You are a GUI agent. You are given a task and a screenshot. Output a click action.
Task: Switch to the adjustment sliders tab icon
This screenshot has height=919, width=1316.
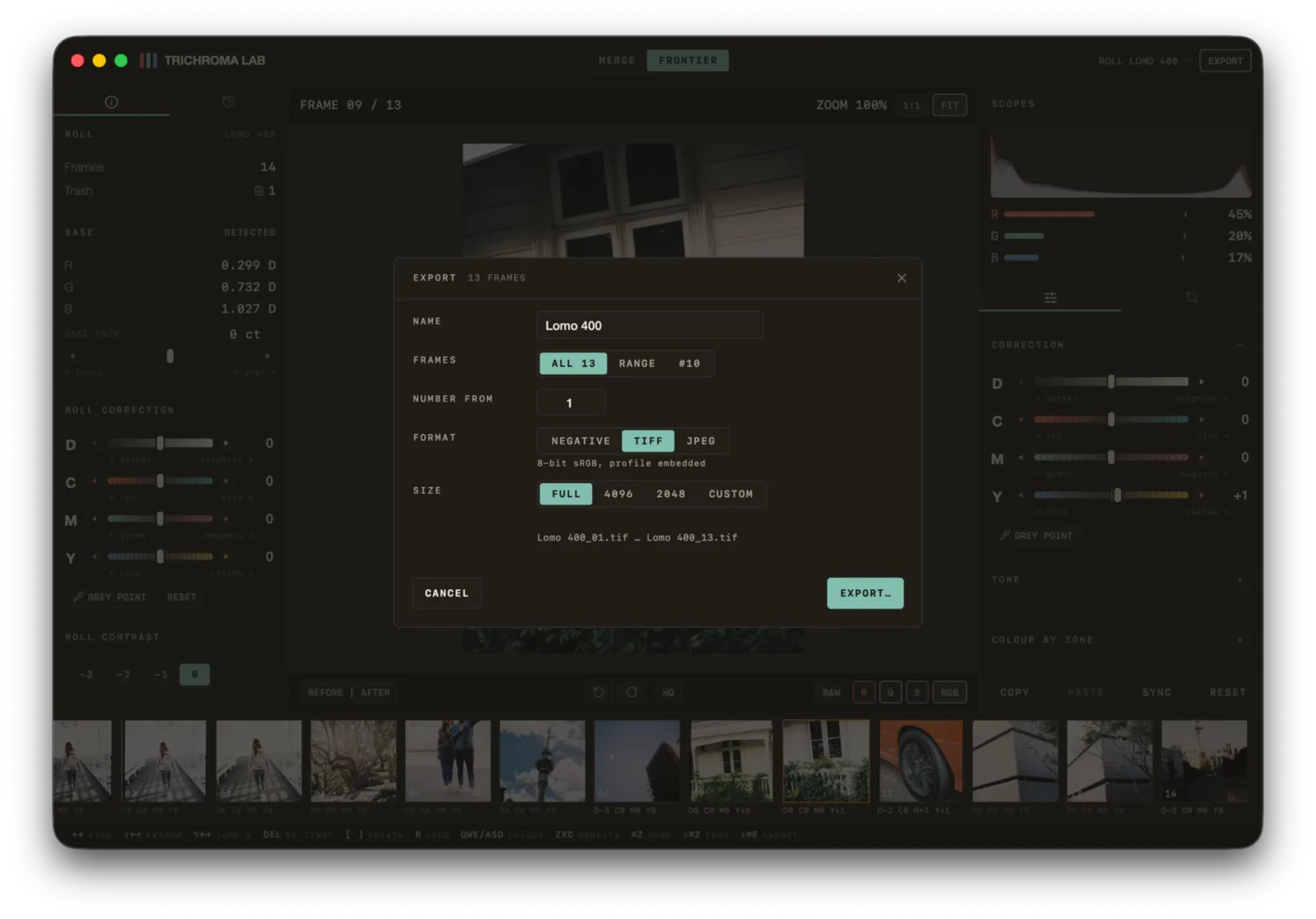pos(1050,297)
